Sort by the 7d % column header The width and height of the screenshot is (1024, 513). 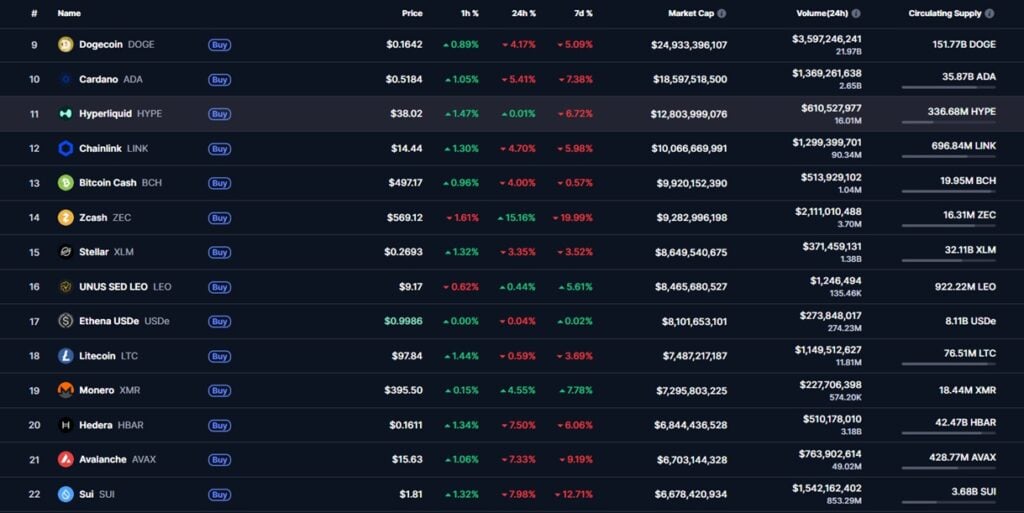pos(582,14)
